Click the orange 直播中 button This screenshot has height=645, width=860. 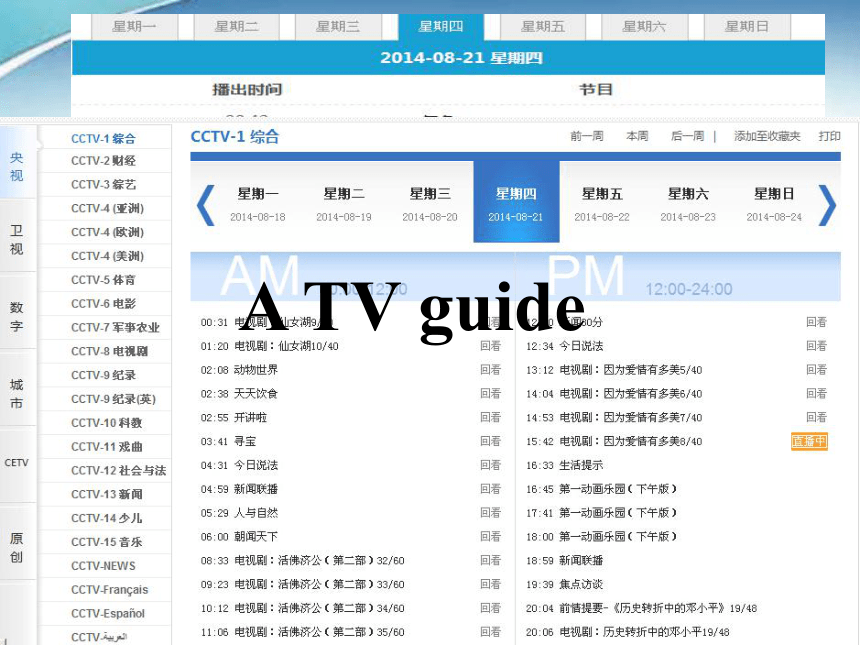[809, 441]
